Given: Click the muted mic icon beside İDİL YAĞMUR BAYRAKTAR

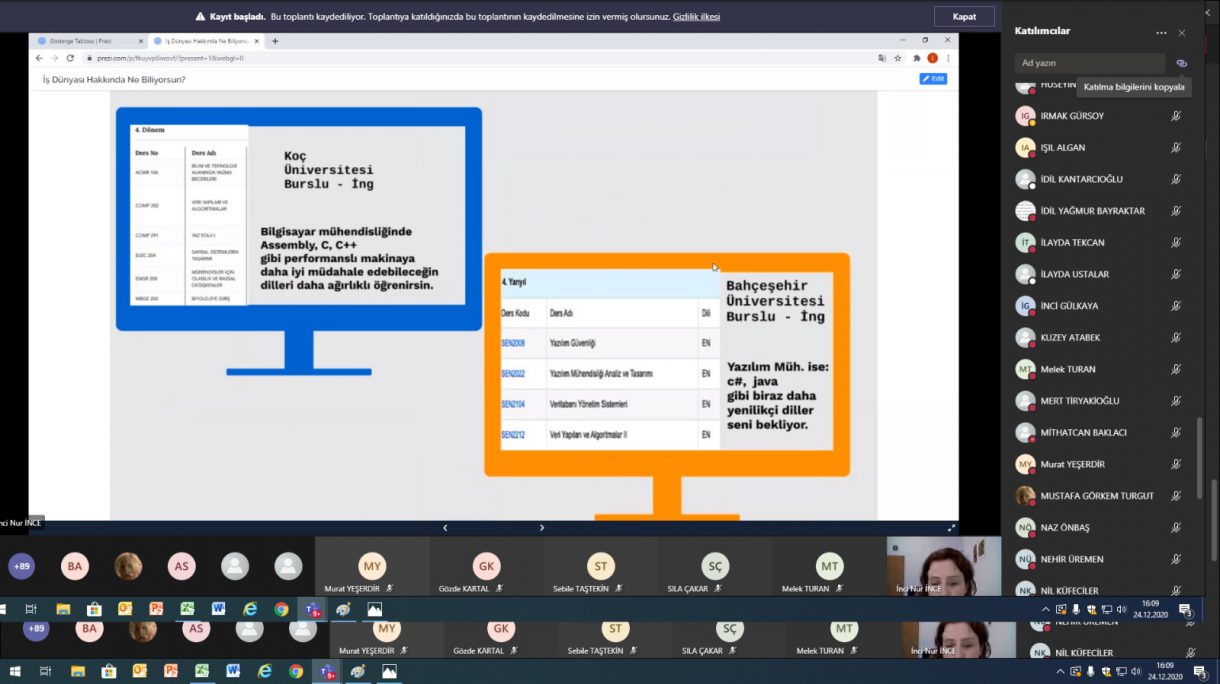Looking at the screenshot, I should [x=1177, y=211].
